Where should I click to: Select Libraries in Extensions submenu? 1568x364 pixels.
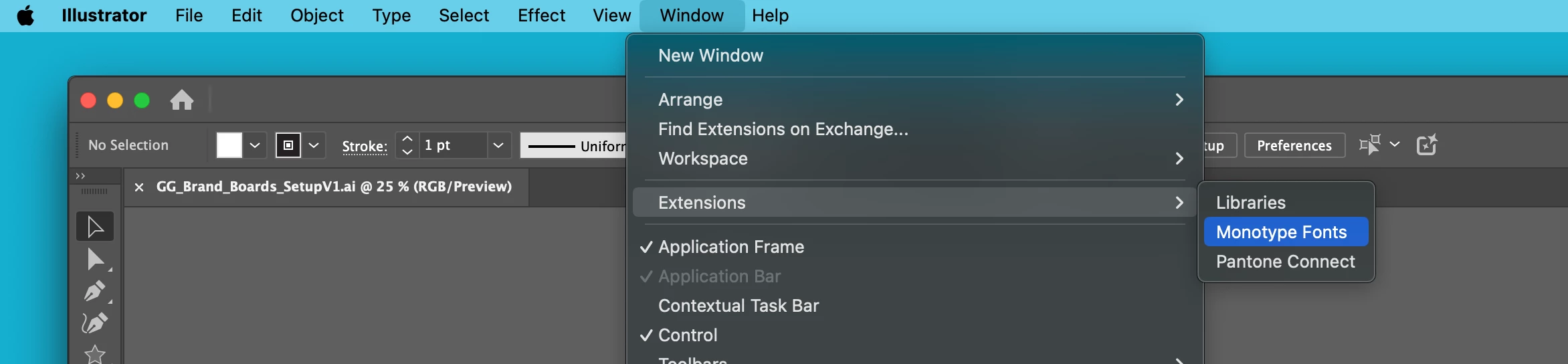pyautogui.click(x=1286, y=203)
